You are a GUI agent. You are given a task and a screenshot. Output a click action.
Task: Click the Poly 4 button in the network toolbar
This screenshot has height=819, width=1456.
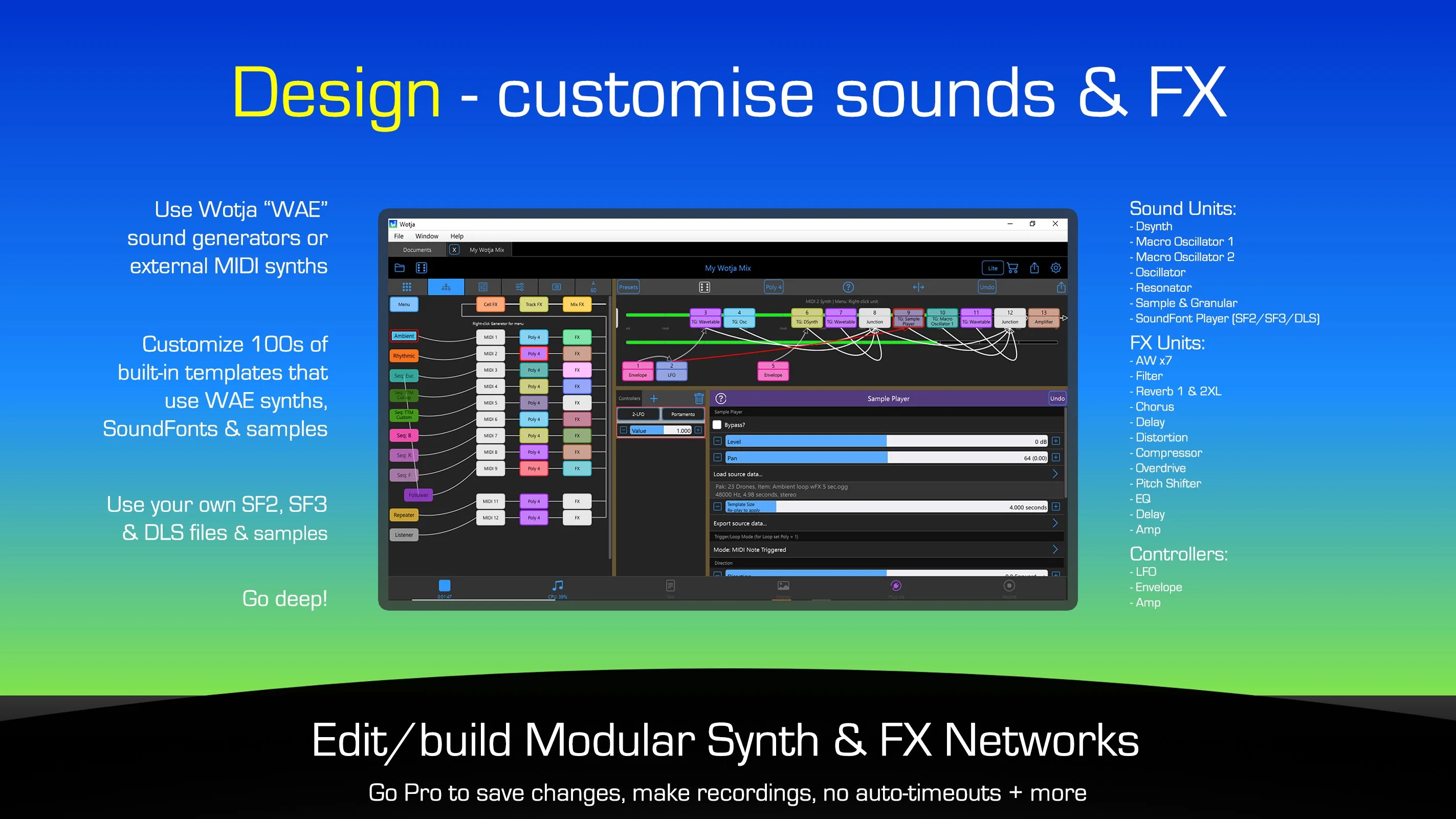click(774, 287)
